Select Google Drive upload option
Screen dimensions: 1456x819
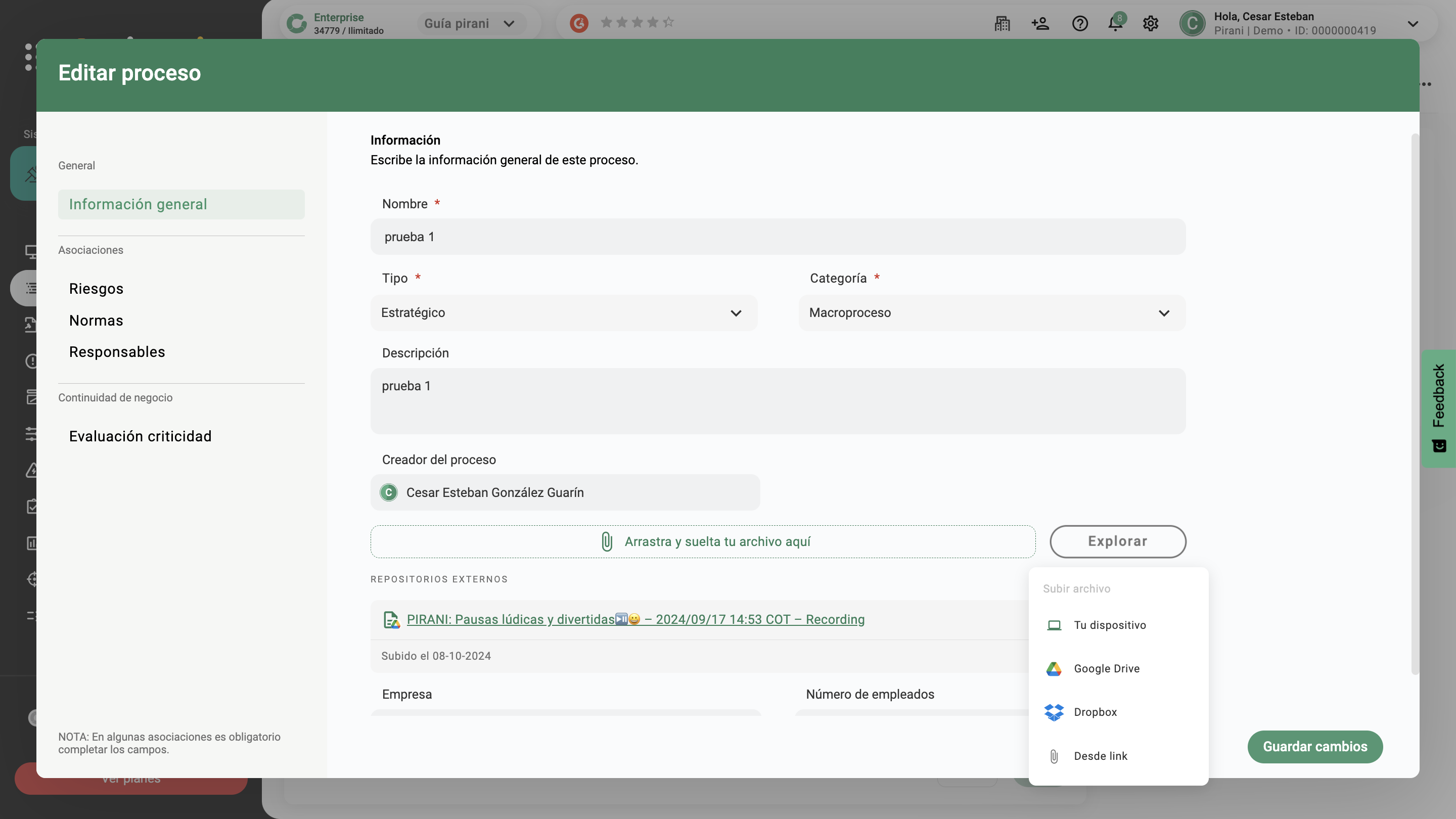pyautogui.click(x=1106, y=669)
